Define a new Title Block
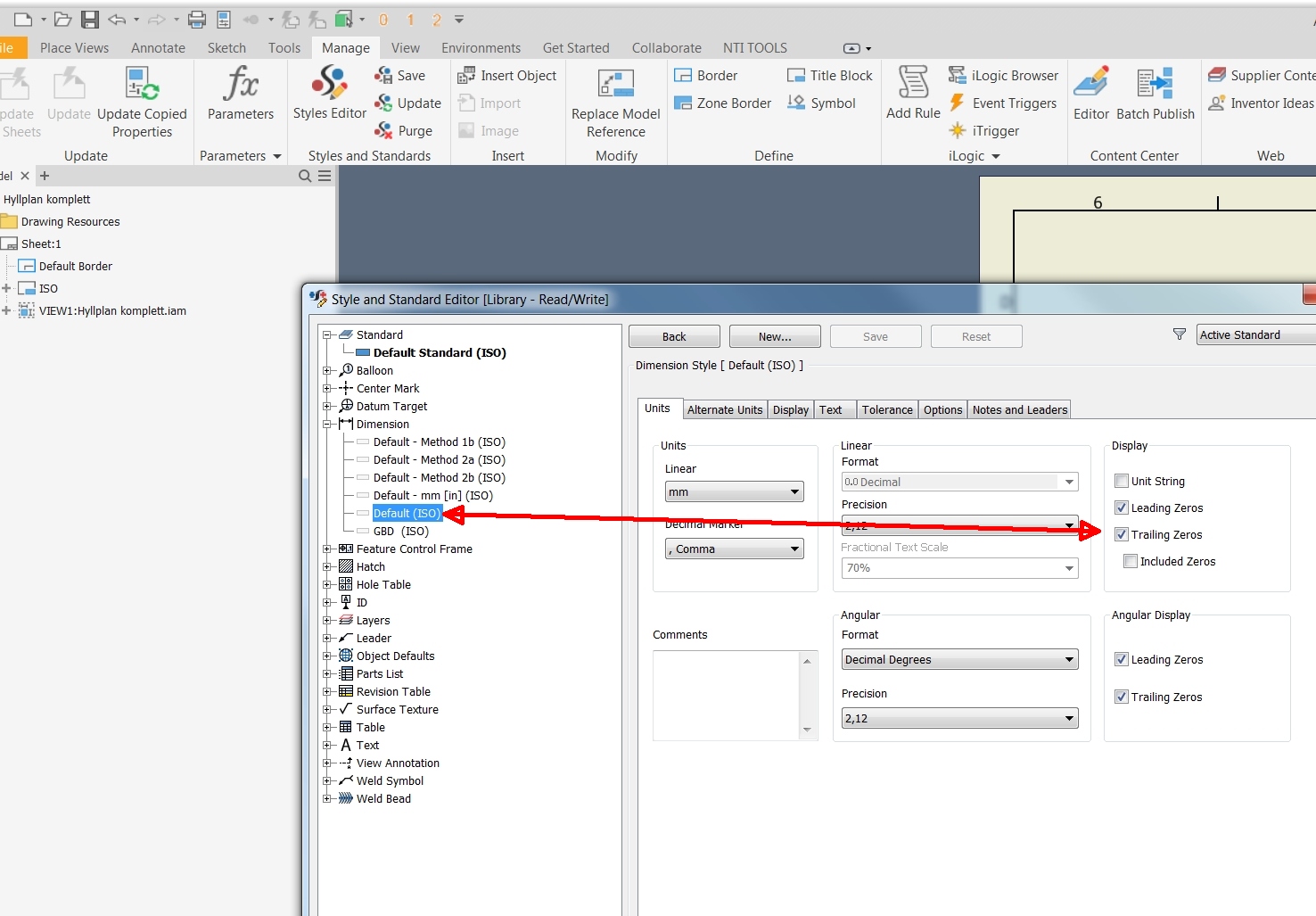Screen dimensions: 1316x916 (x=830, y=76)
